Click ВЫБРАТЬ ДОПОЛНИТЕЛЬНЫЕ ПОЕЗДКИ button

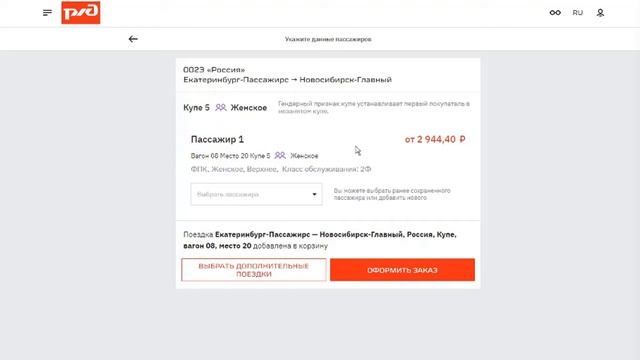click(x=254, y=270)
